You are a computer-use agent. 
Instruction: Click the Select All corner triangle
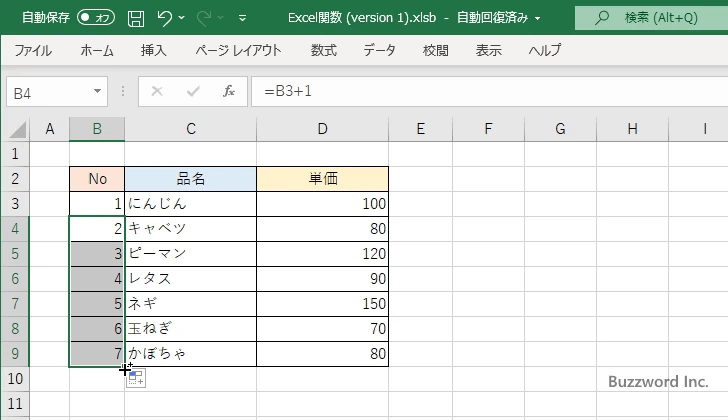click(18, 129)
